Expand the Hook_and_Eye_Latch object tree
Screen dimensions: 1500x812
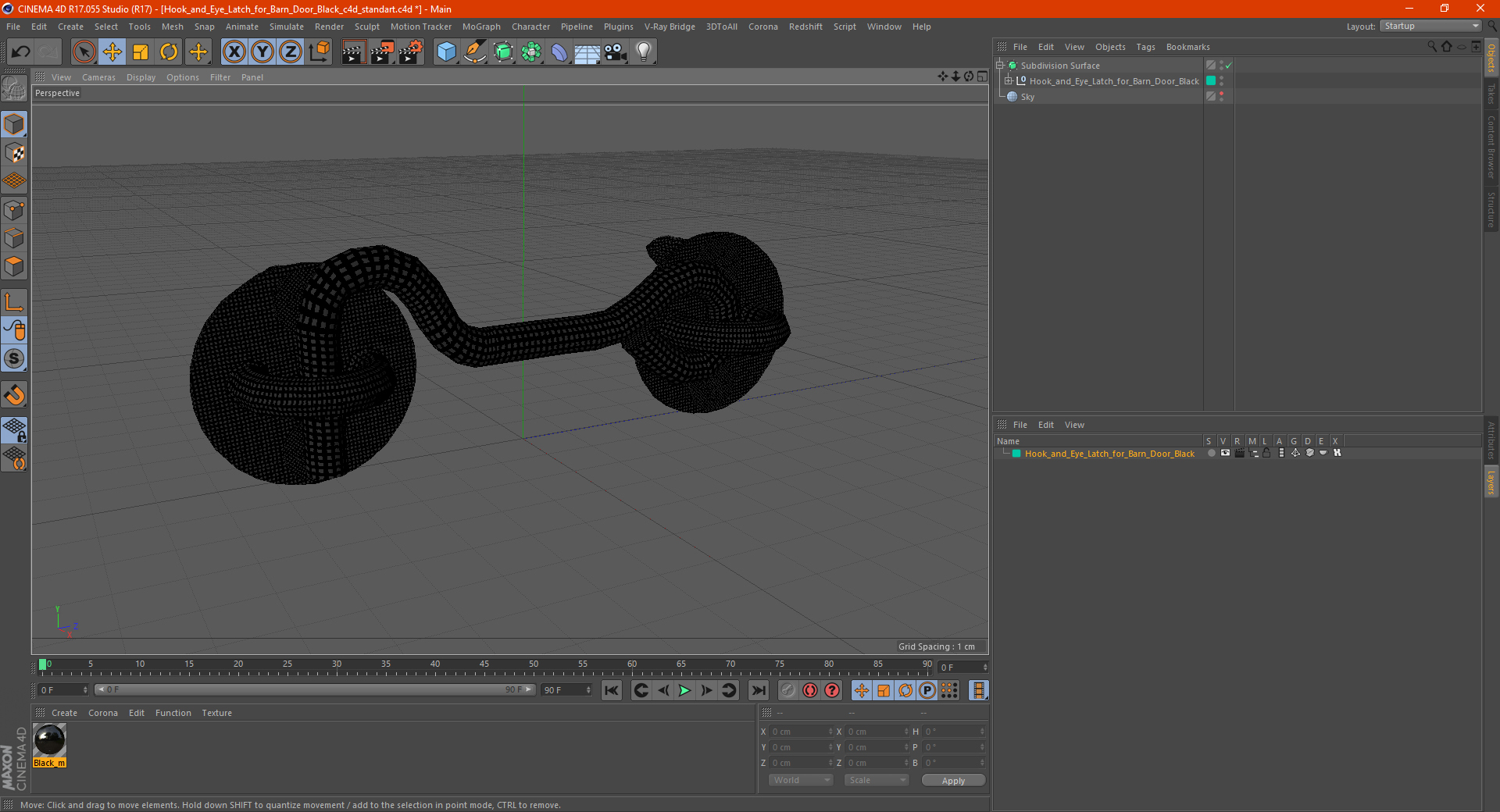click(1009, 80)
